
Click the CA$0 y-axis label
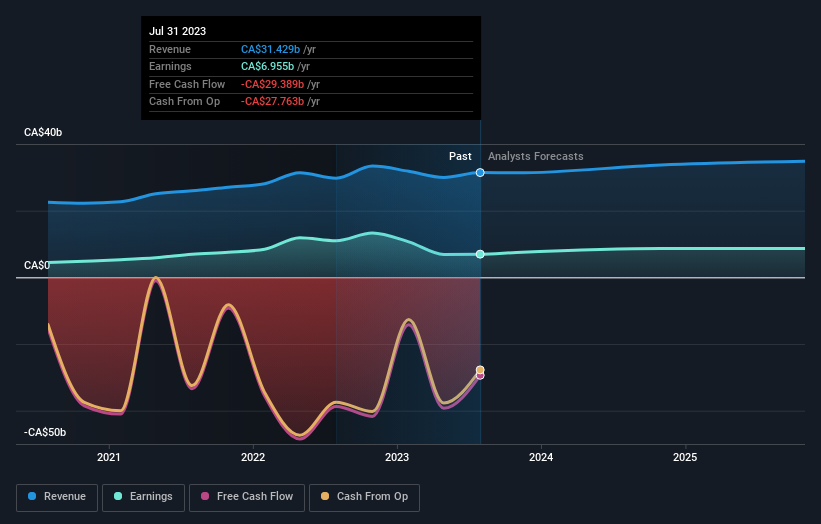(37, 265)
